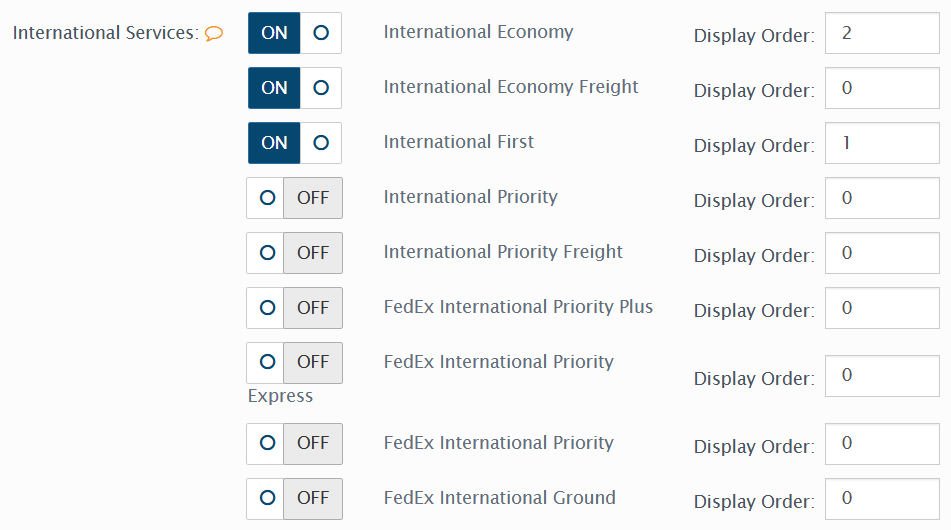951x530 pixels.
Task: Switch off the International First service
Action: coord(294,143)
